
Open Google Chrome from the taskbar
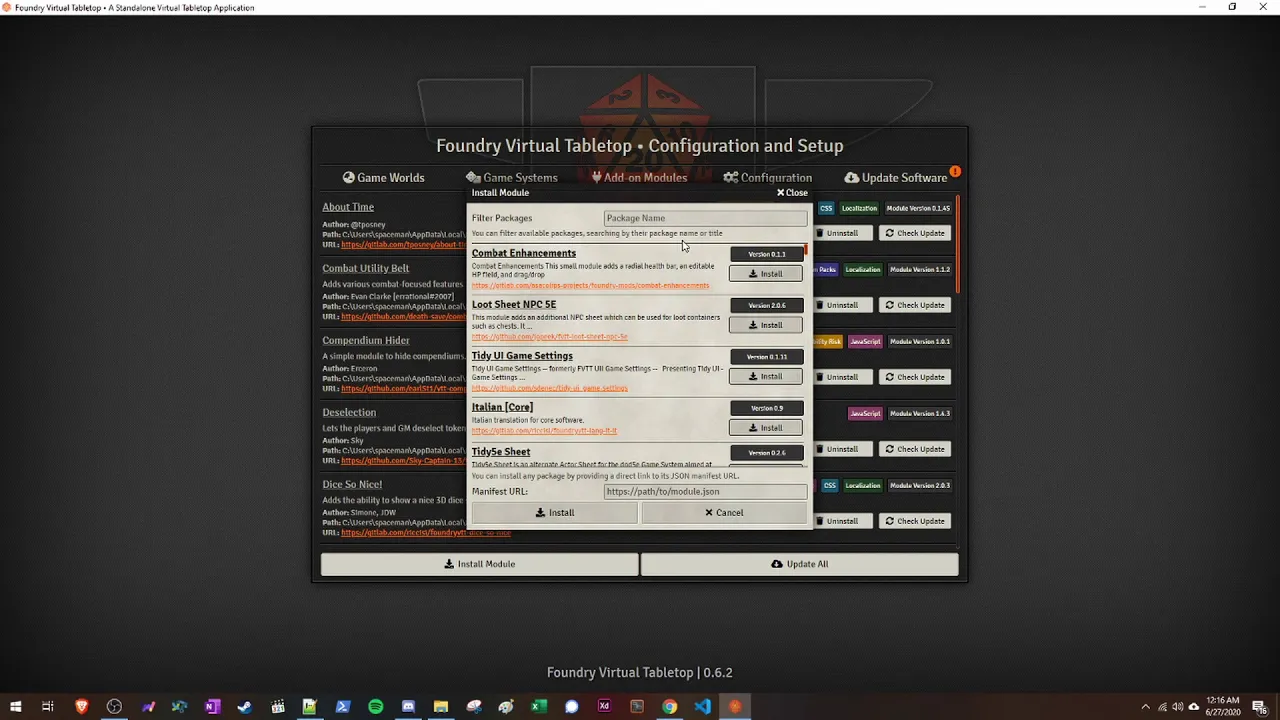pyautogui.click(x=670, y=706)
